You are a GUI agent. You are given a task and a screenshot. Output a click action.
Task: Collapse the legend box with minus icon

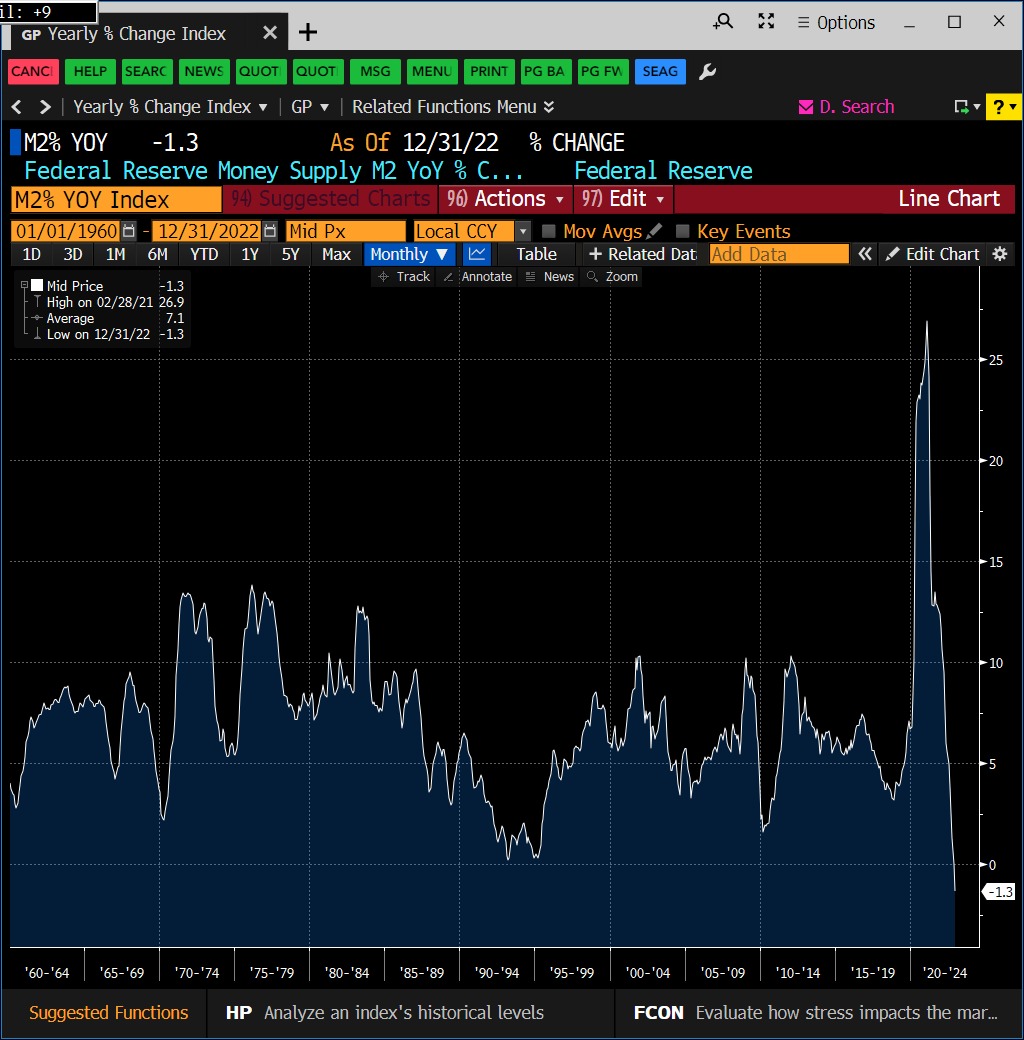[x=25, y=285]
